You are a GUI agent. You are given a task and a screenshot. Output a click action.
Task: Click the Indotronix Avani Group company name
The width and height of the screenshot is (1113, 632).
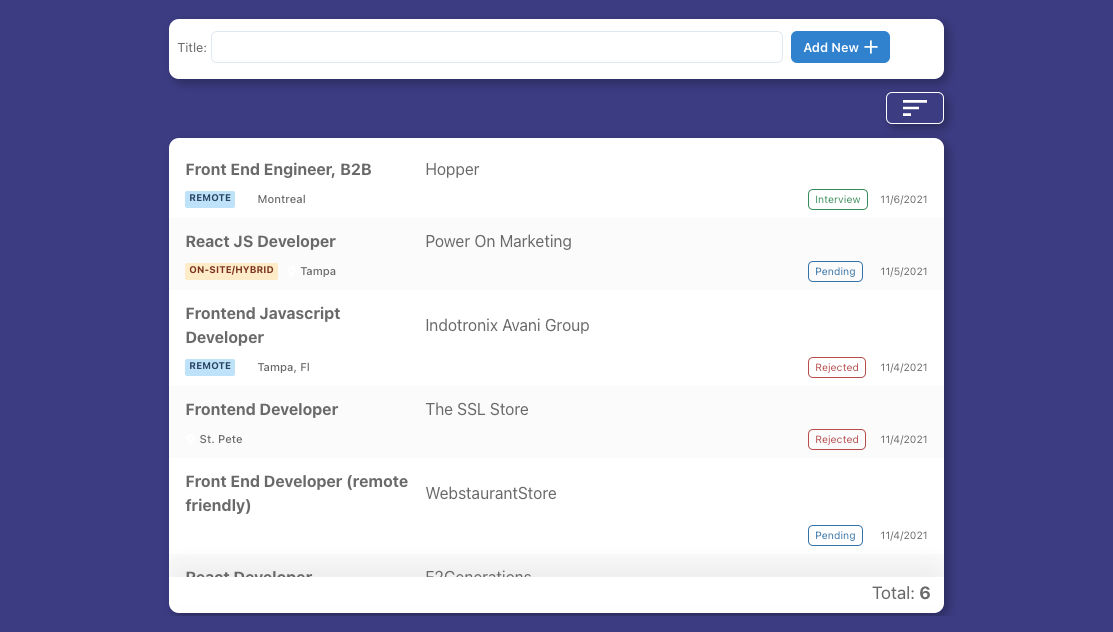(x=507, y=325)
